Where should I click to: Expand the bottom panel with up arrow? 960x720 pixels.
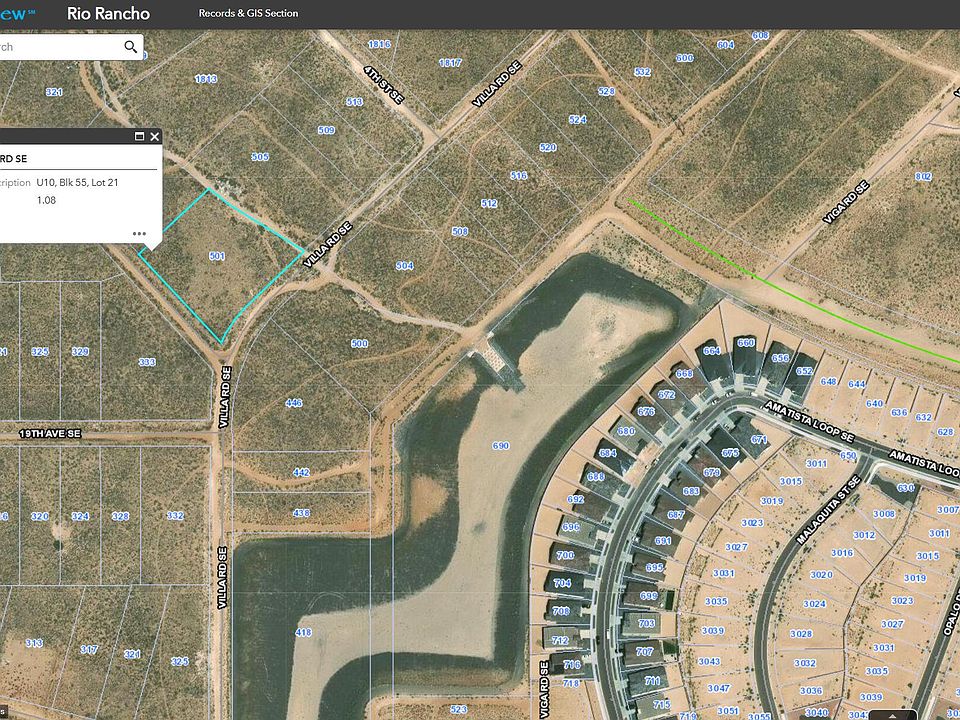pyautogui.click(x=893, y=714)
